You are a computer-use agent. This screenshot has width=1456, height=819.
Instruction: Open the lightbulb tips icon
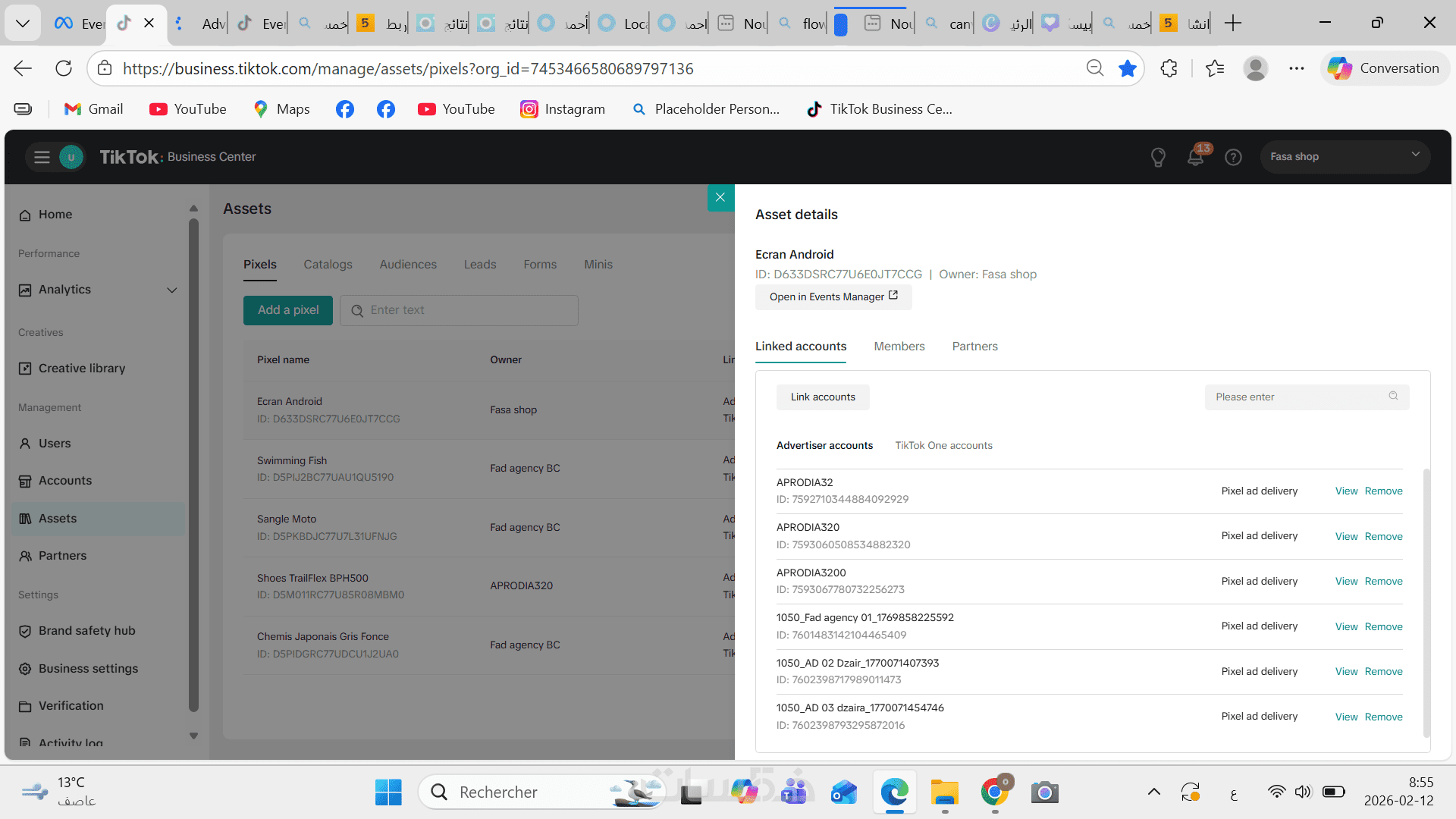pos(1158,157)
